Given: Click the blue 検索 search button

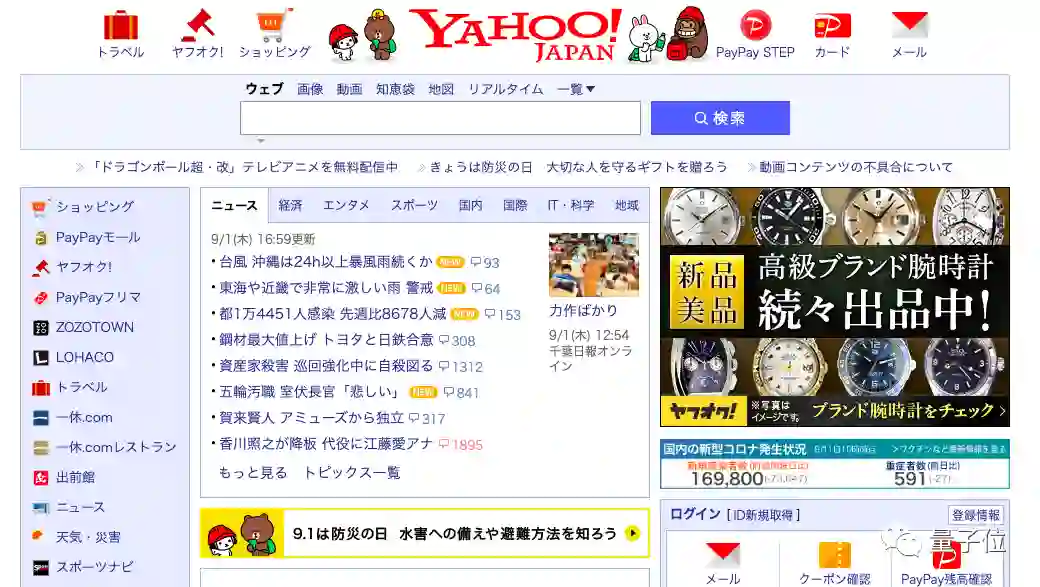Looking at the screenshot, I should tap(720, 118).
